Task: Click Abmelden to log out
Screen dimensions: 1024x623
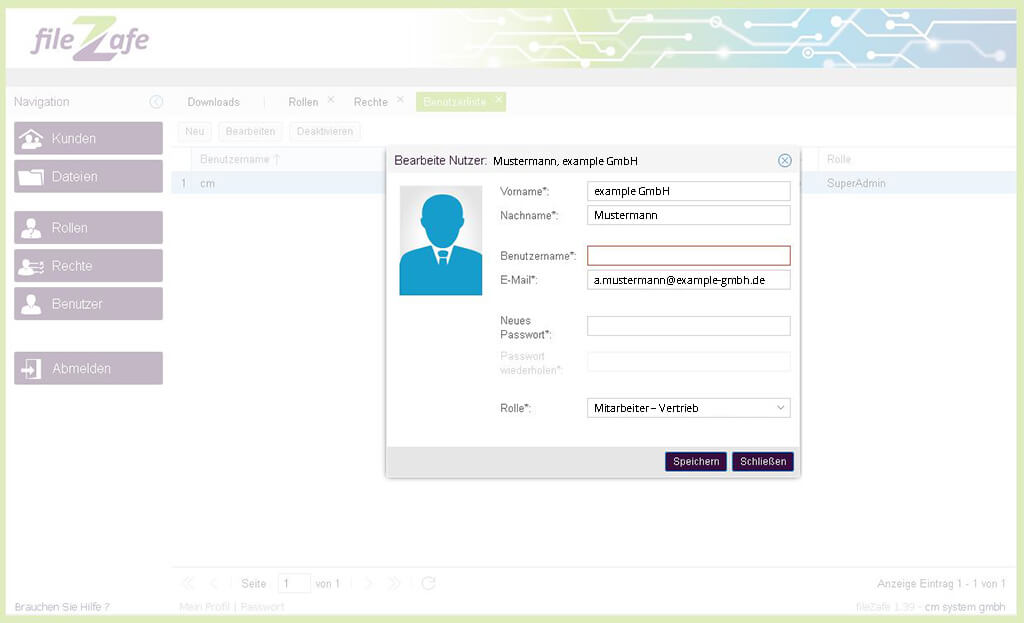Action: pyautogui.click(x=88, y=368)
